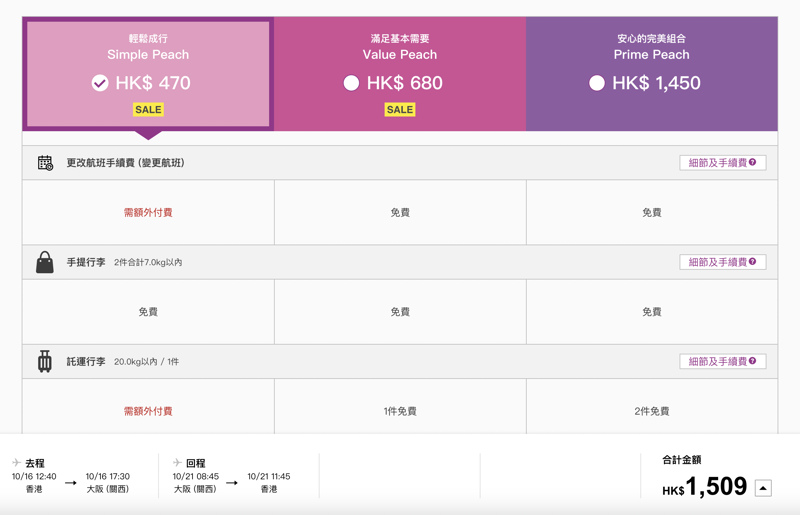Click the carry-on handbag icon

coord(45,262)
